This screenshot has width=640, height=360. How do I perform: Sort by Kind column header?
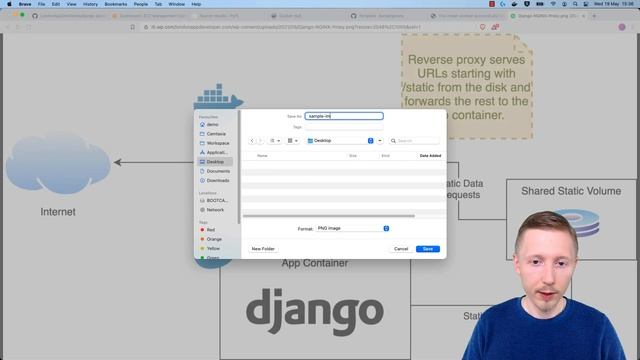click(x=385, y=156)
